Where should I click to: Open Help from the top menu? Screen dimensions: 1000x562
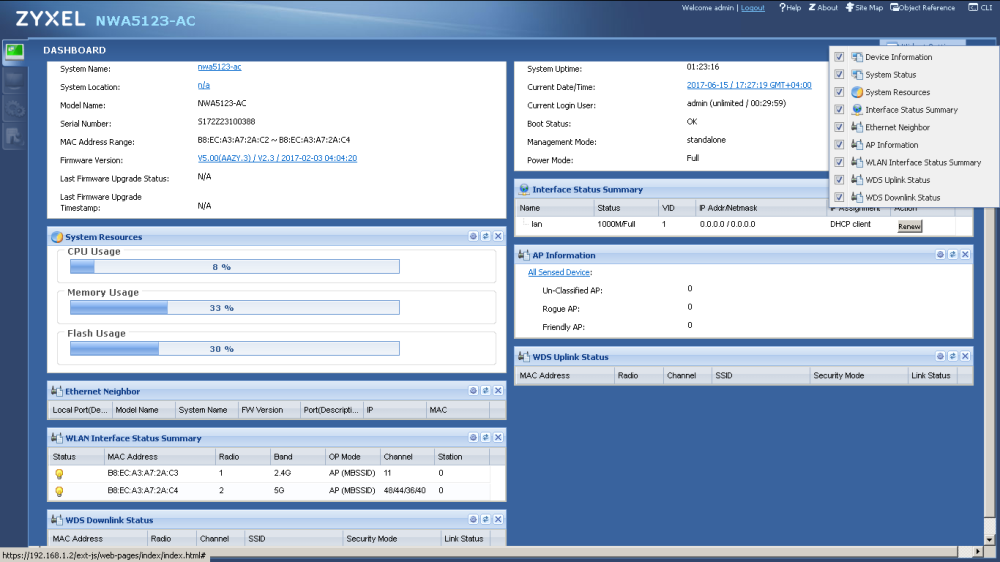[x=790, y=8]
